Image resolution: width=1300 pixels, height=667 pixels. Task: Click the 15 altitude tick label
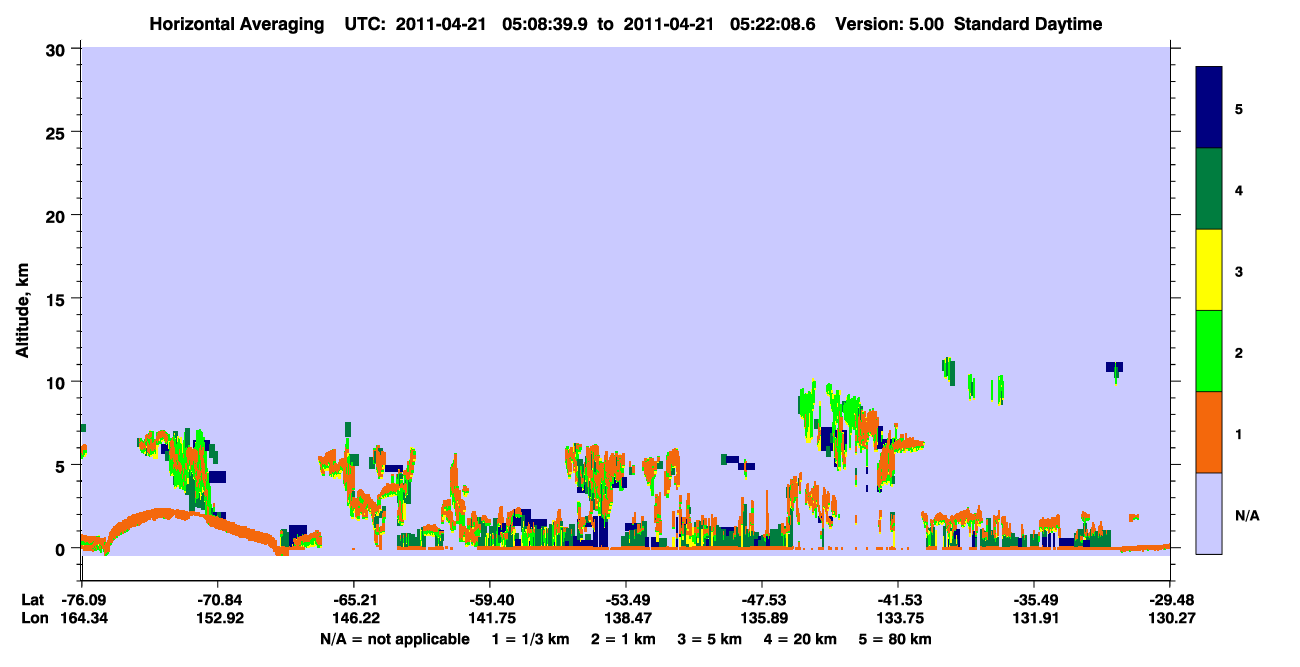(x=58, y=299)
